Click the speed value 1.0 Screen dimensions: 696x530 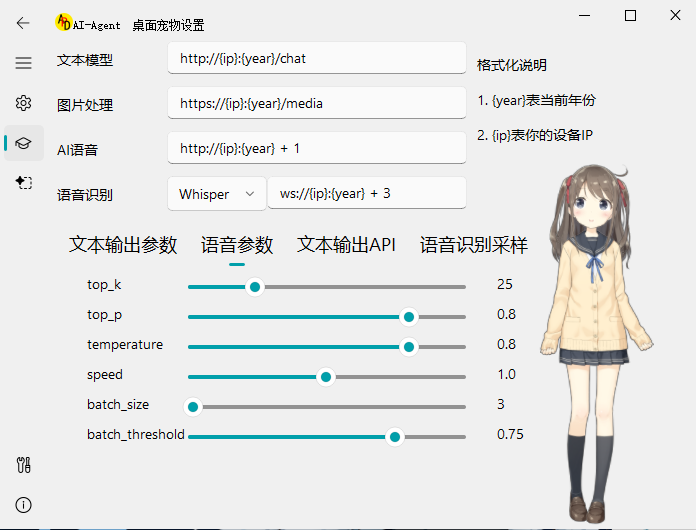coord(506,374)
